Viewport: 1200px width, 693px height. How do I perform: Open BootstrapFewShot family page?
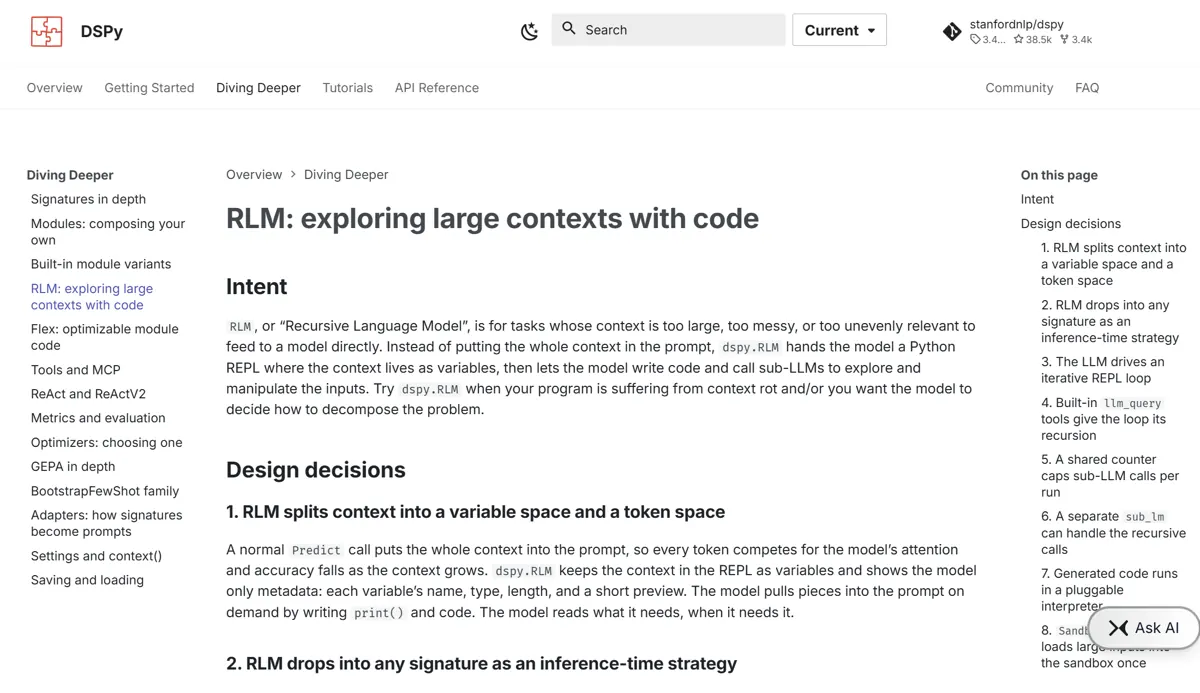105,491
